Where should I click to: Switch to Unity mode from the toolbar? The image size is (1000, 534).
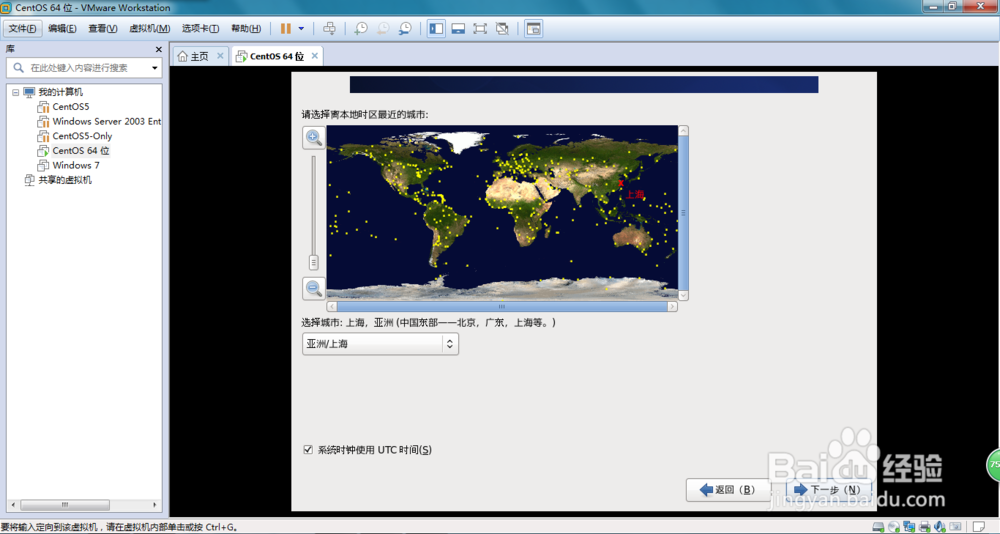503,29
